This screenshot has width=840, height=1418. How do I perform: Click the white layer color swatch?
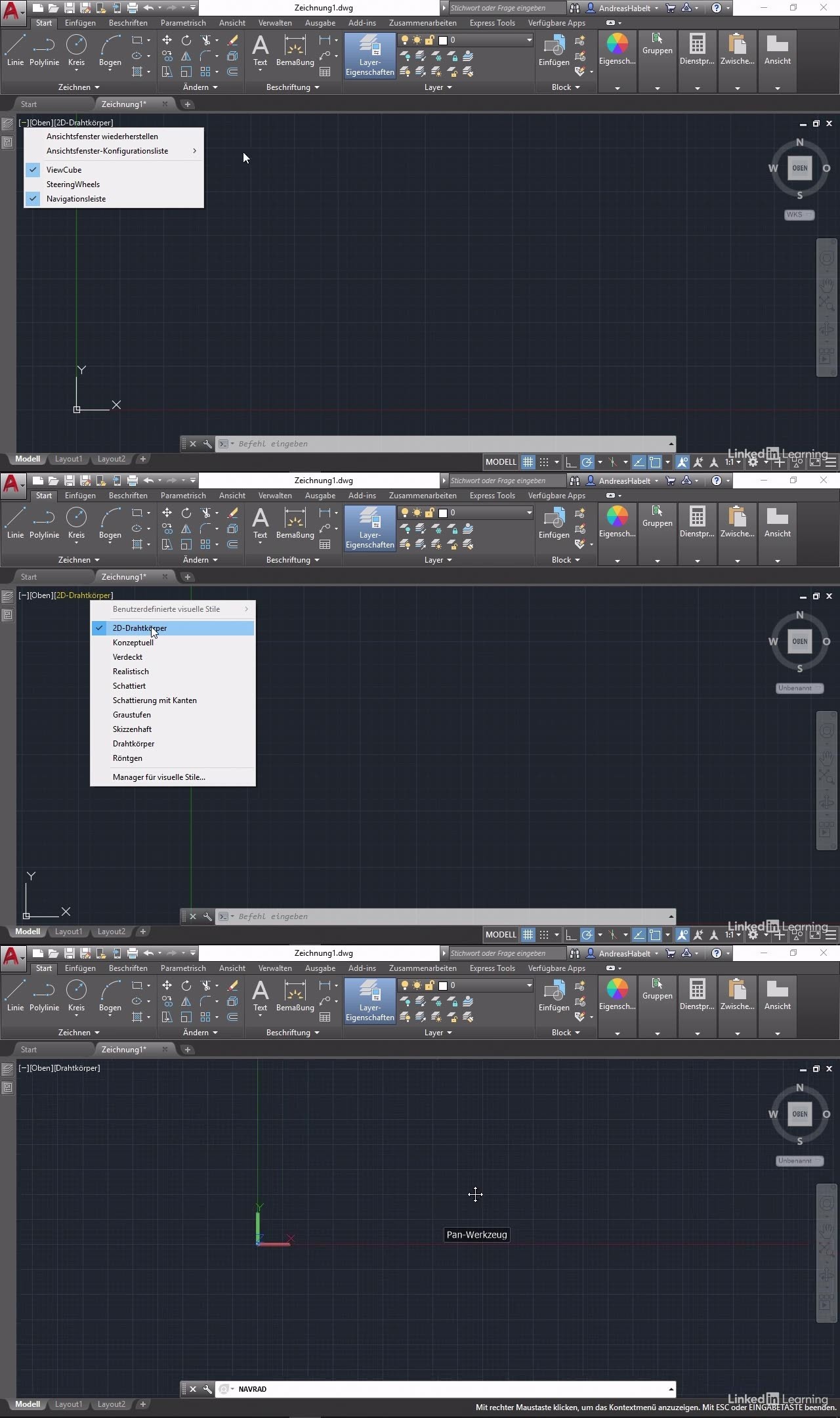pos(443,40)
